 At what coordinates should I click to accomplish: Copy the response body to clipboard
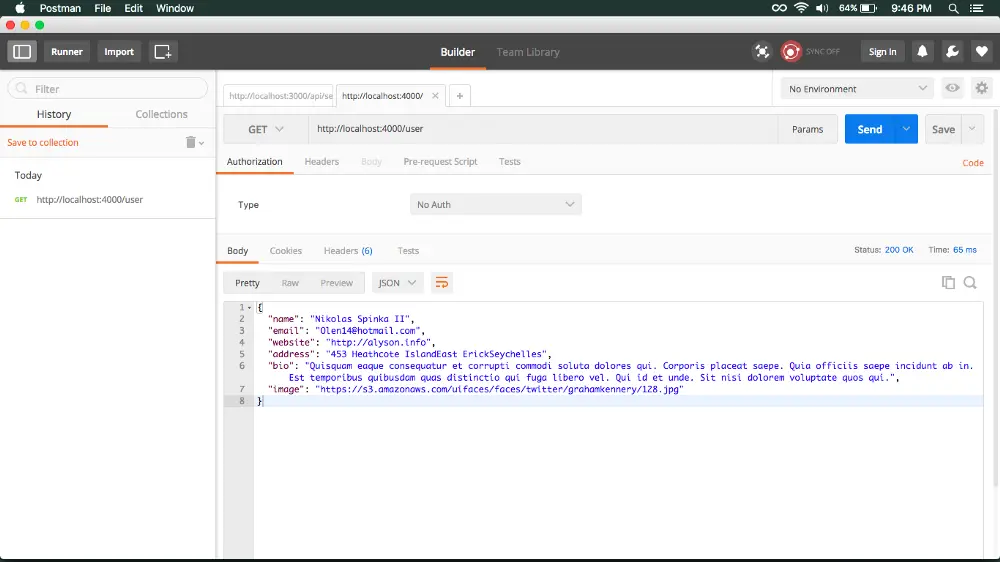point(948,283)
